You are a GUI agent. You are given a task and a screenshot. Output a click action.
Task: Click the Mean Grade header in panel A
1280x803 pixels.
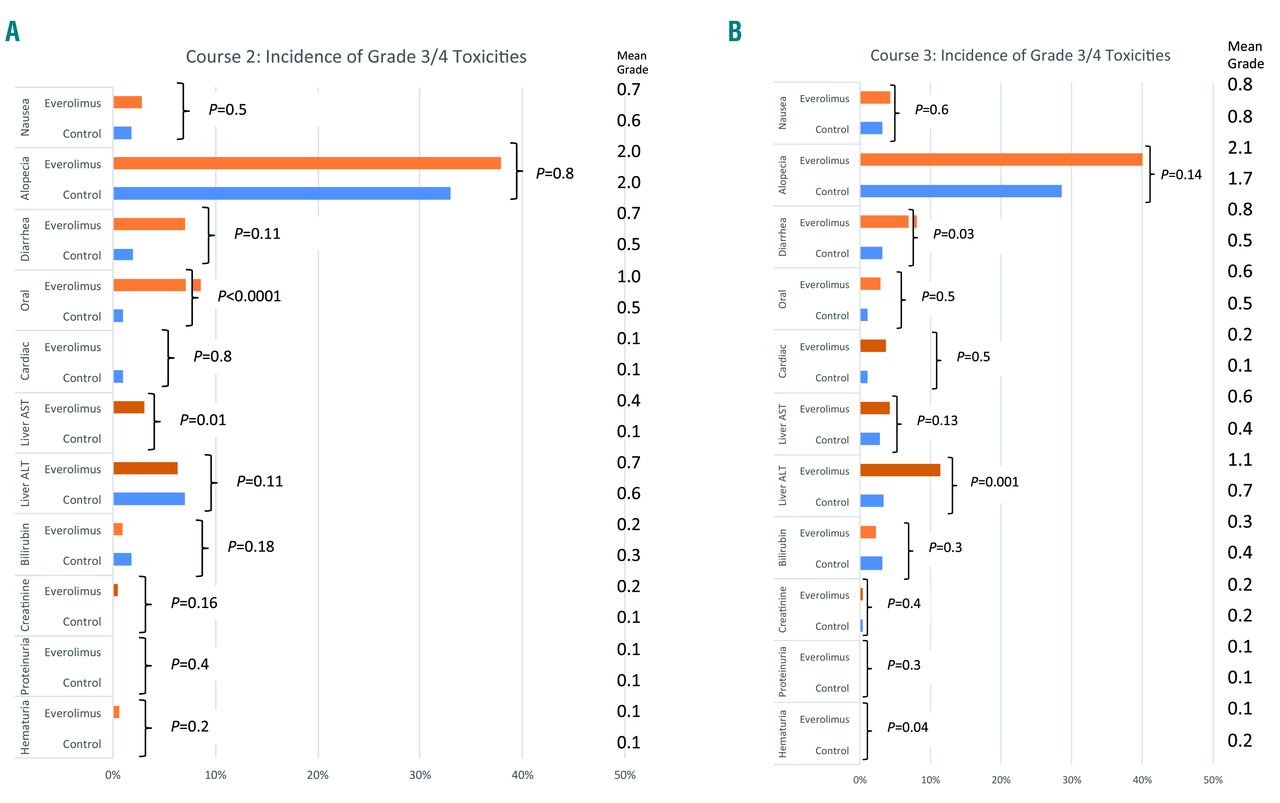(631, 62)
